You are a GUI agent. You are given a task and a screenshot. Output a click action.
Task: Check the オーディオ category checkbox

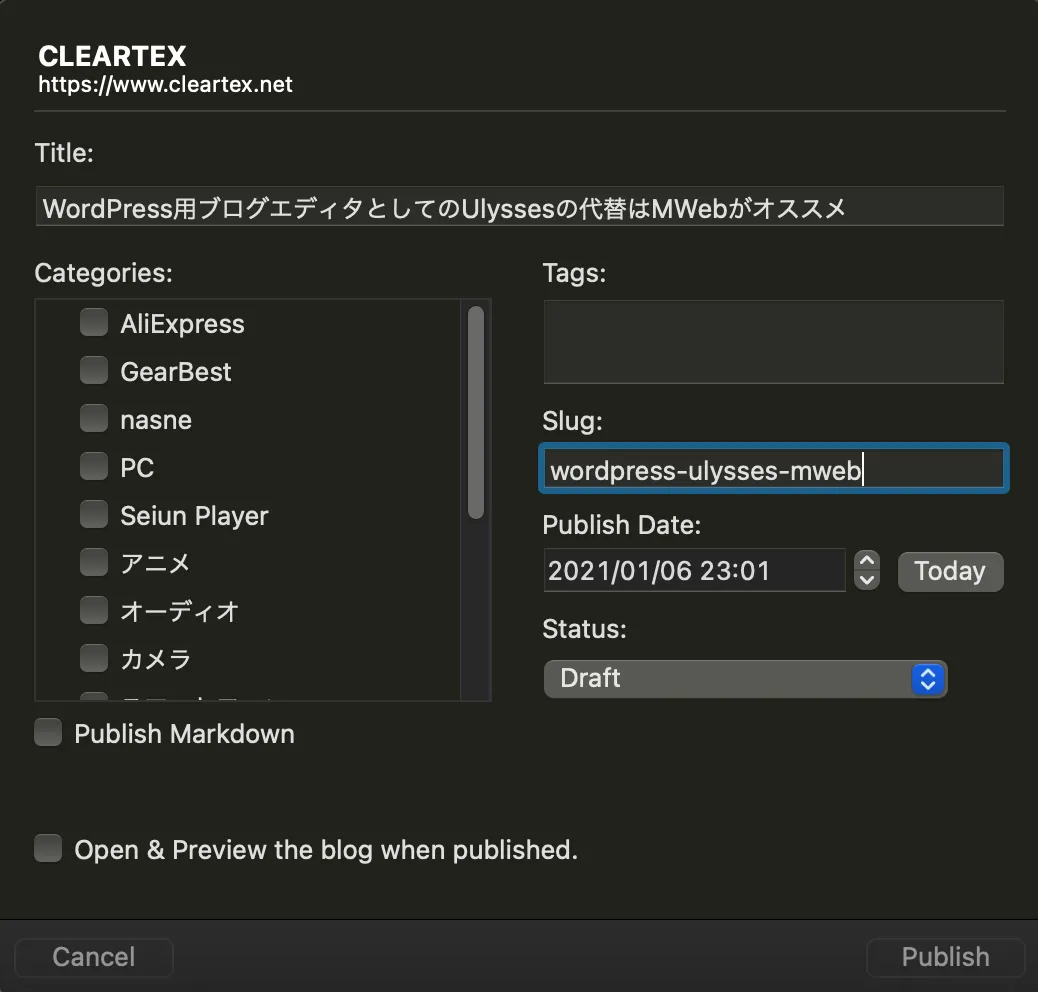point(93,610)
